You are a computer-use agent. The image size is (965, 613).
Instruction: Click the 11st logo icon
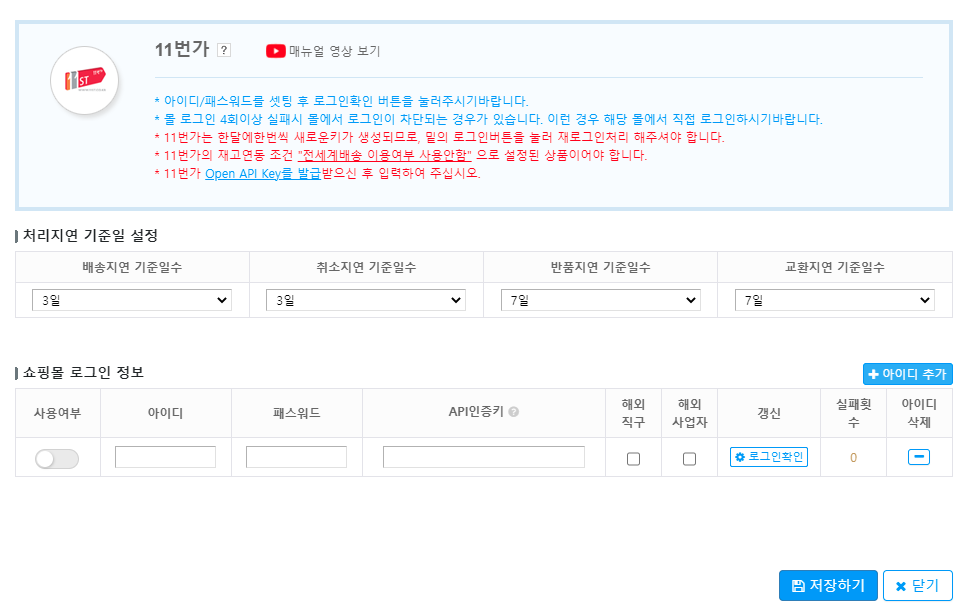point(82,81)
